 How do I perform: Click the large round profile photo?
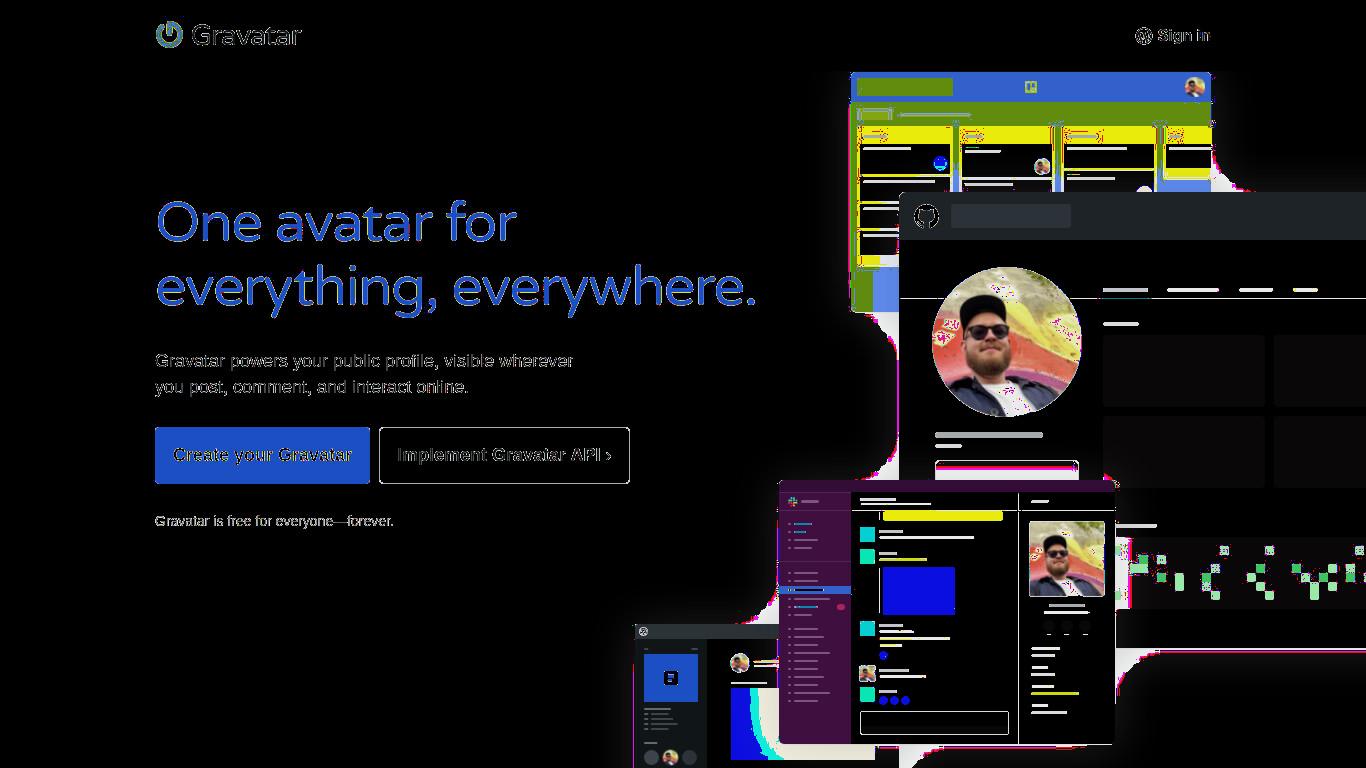[1006, 341]
